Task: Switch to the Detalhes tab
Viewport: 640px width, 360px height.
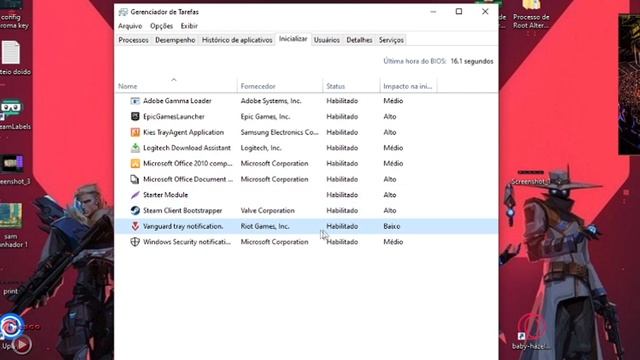Action: click(x=359, y=40)
